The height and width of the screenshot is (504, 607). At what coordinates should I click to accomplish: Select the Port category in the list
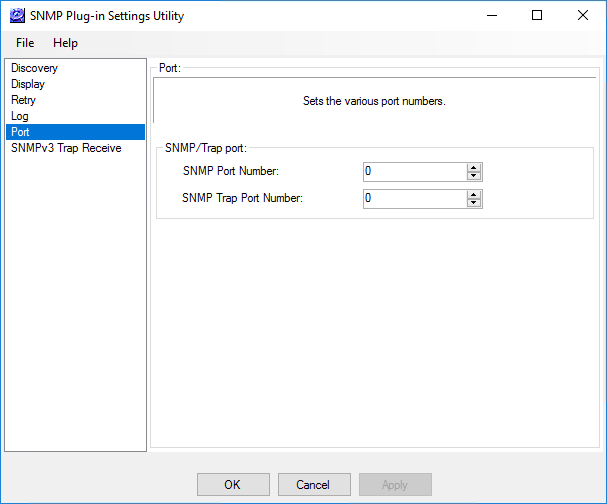coord(21,132)
